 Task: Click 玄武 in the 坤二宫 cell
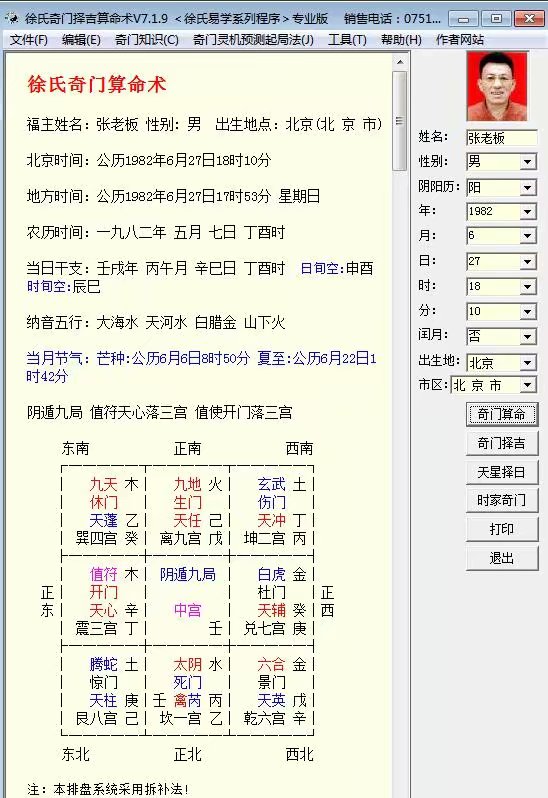pyautogui.click(x=272, y=484)
